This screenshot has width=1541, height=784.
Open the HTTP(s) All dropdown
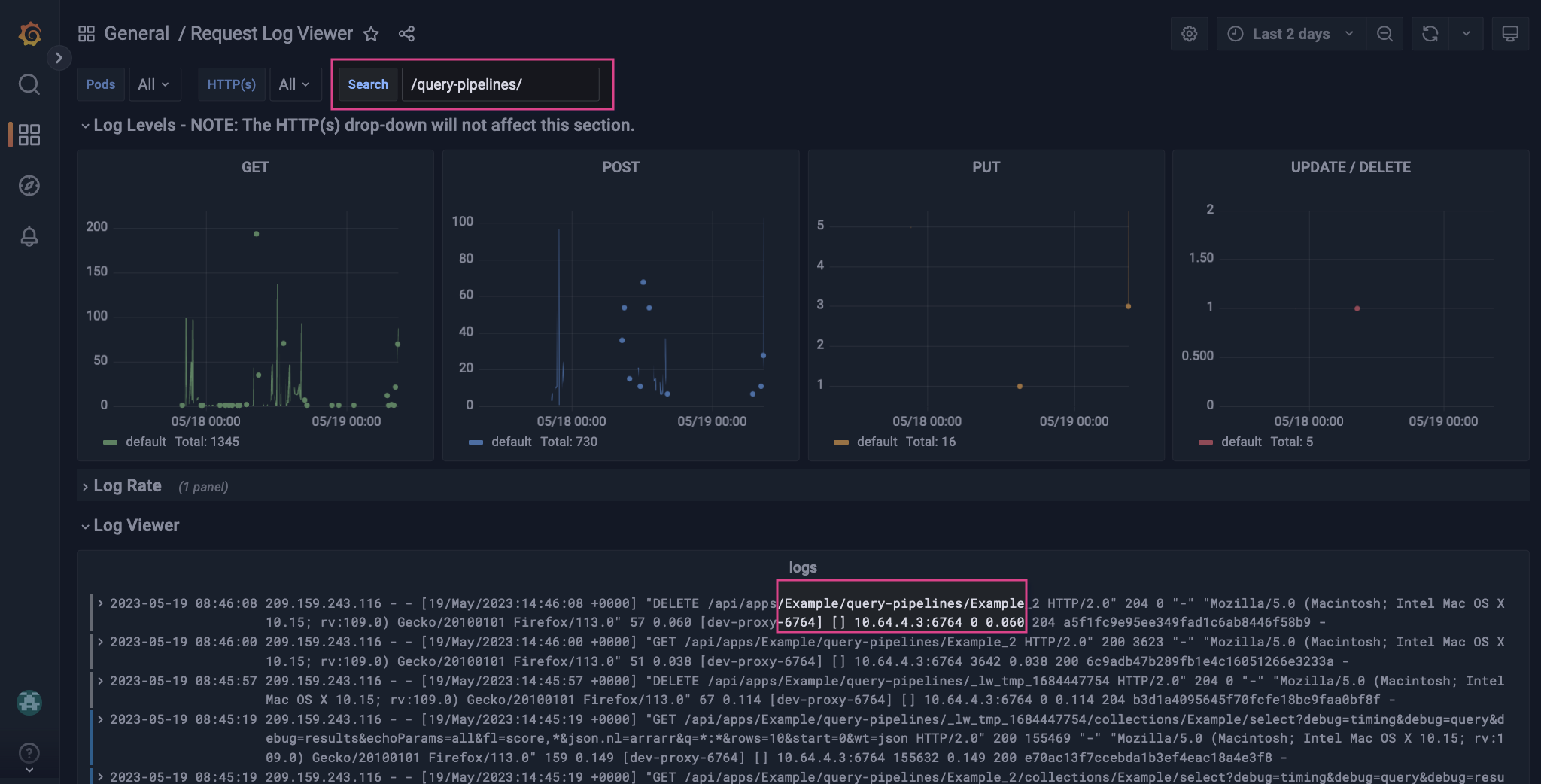tap(295, 84)
